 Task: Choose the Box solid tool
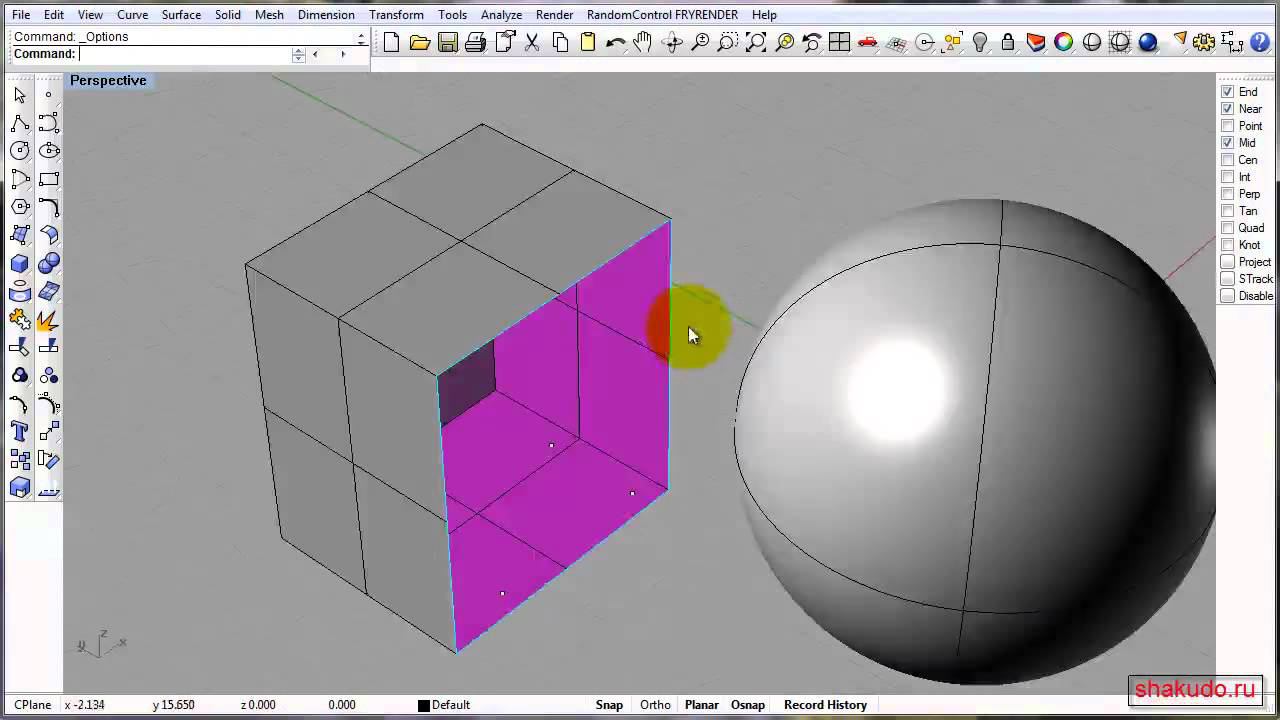pos(19,263)
